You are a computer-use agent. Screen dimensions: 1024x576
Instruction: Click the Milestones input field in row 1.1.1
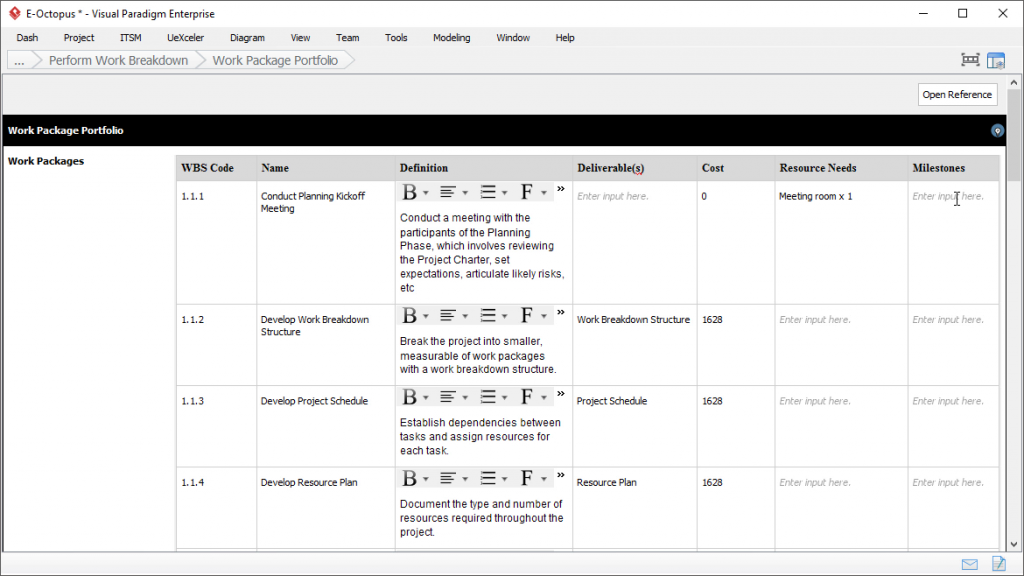pos(950,196)
